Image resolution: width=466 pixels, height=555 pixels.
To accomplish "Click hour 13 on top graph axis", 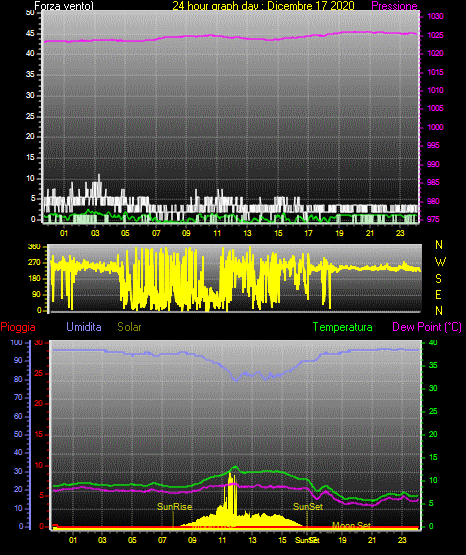I will (x=247, y=233).
